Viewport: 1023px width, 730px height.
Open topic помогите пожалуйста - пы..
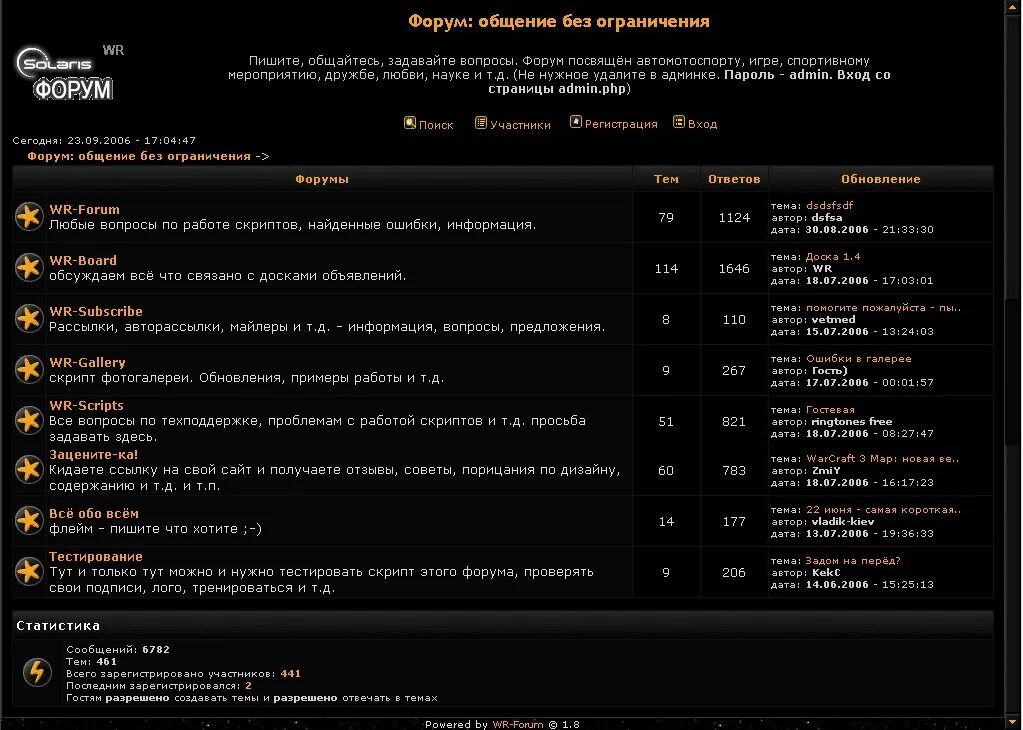click(883, 307)
